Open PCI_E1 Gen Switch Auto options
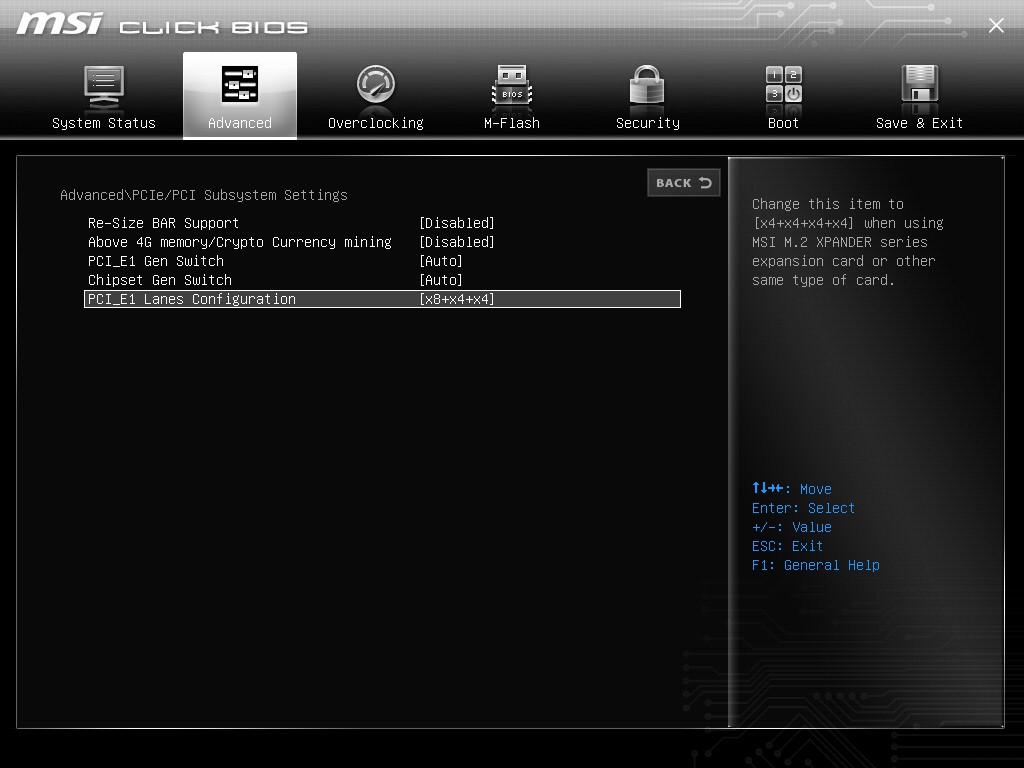 [x=441, y=261]
